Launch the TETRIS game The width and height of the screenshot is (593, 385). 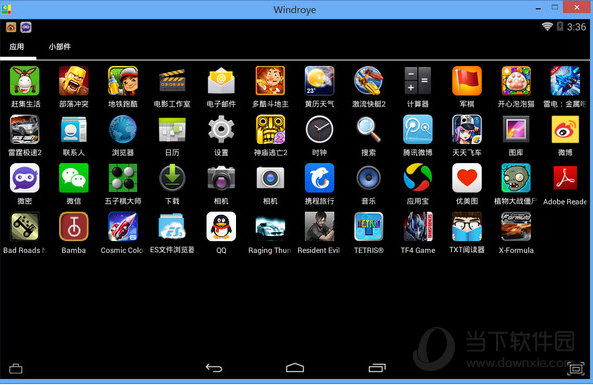pyautogui.click(x=369, y=226)
